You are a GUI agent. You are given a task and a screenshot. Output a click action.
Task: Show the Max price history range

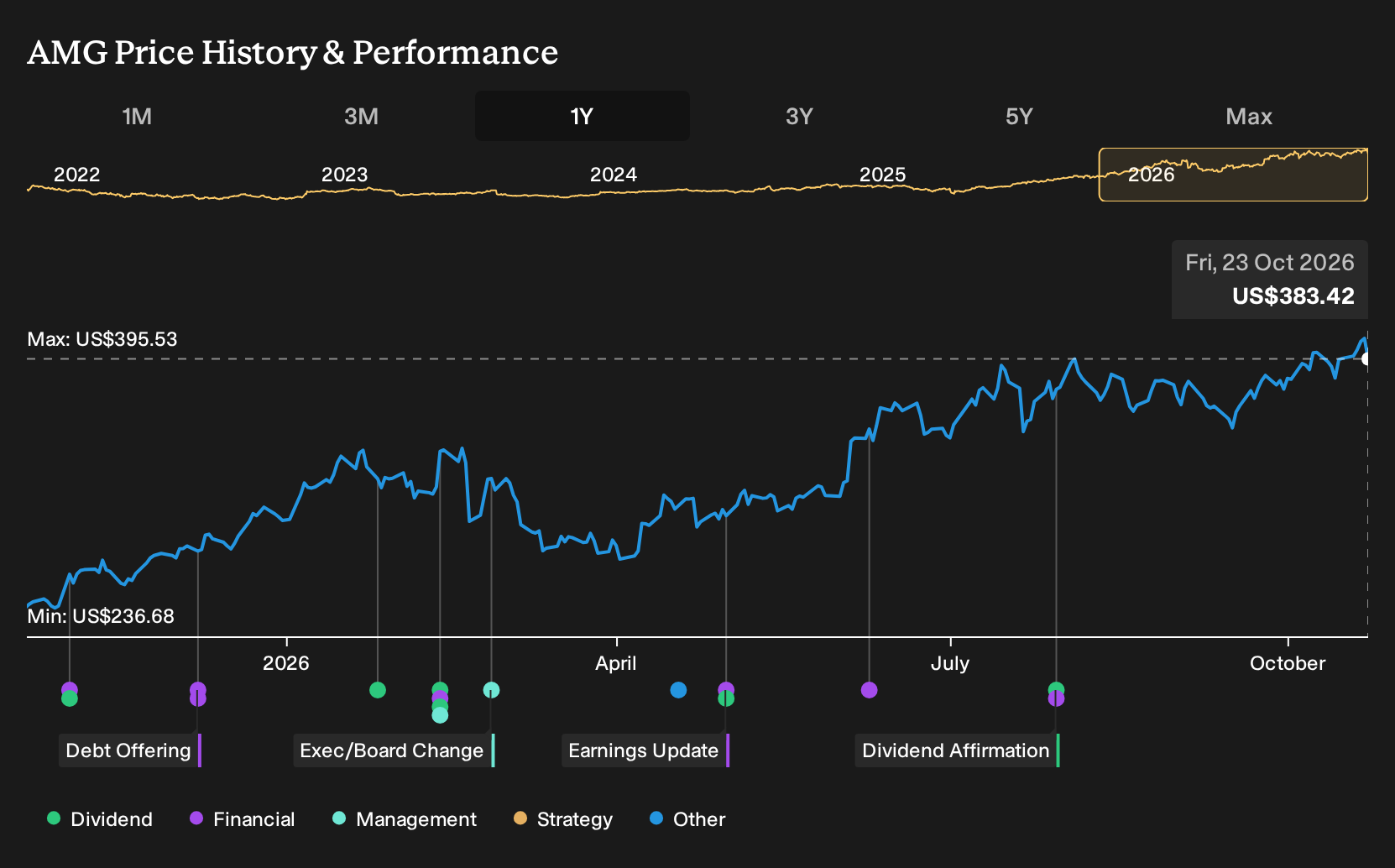(1249, 116)
